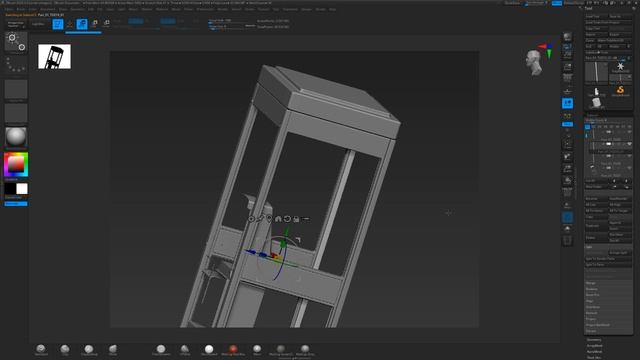Open the alpha selector square
This screenshot has width=640, height=360.
click(16, 89)
